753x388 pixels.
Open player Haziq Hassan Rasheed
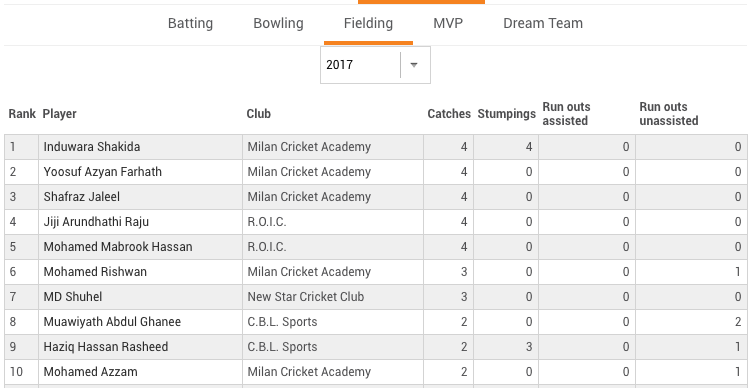[x=106, y=347]
